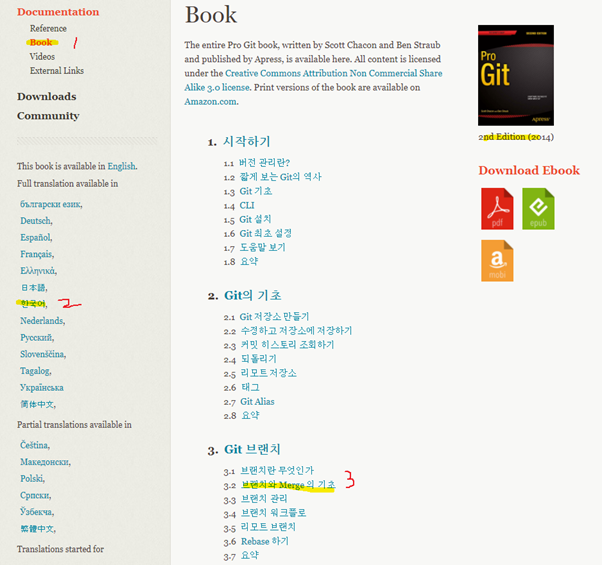This screenshot has width=602, height=565.
Task: Open the Documentation section heading
Action: point(58,12)
